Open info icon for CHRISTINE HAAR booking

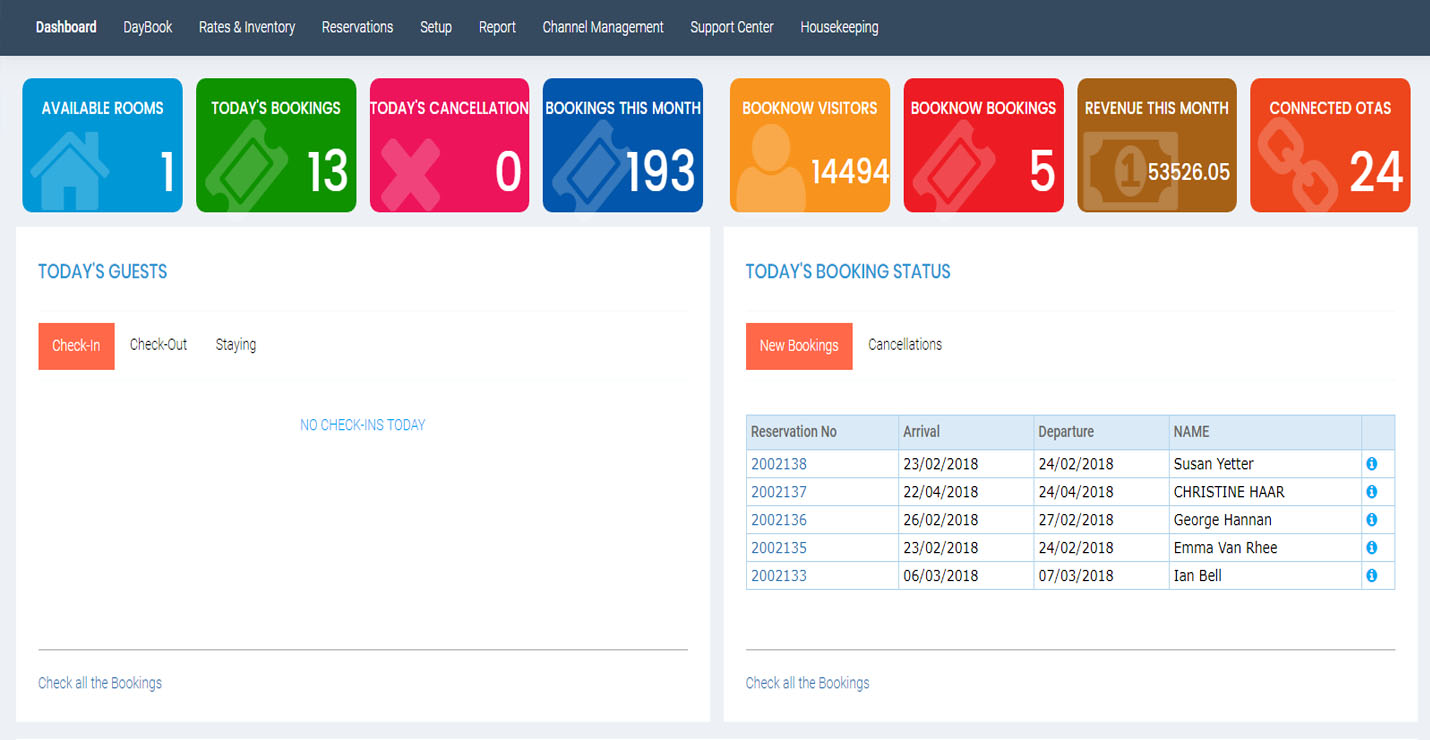[1371, 492]
